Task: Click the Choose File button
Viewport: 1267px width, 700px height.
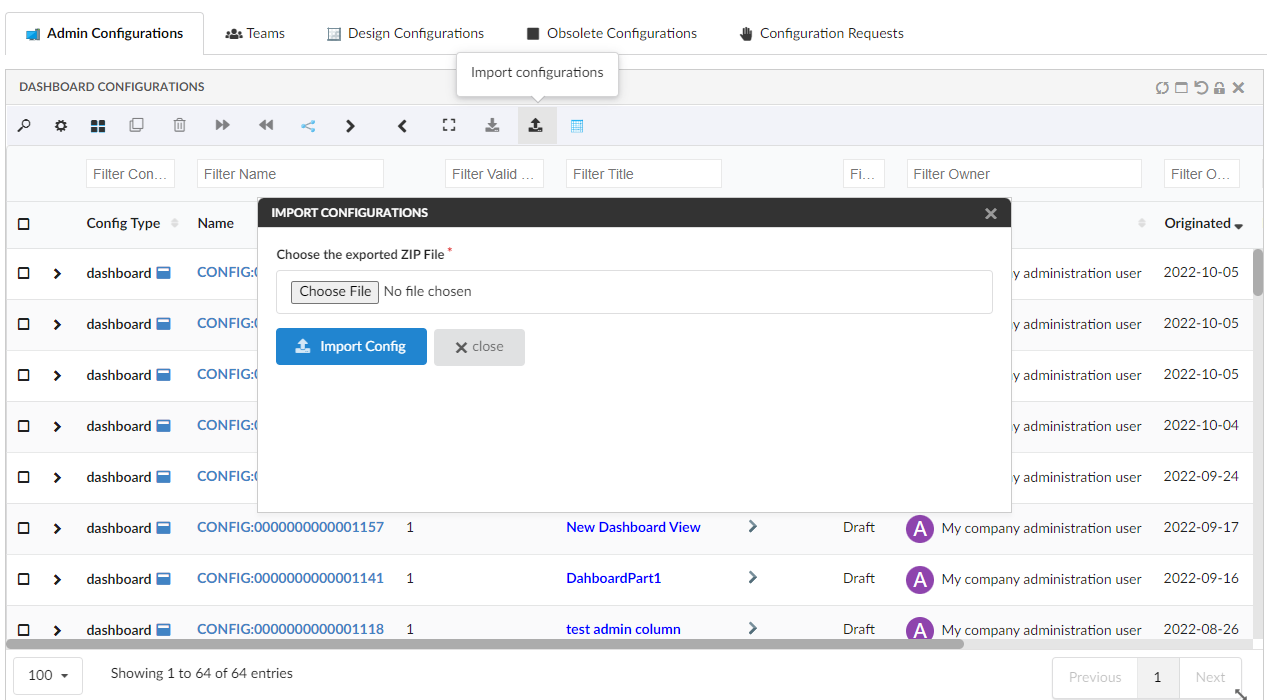Action: pyautogui.click(x=335, y=292)
